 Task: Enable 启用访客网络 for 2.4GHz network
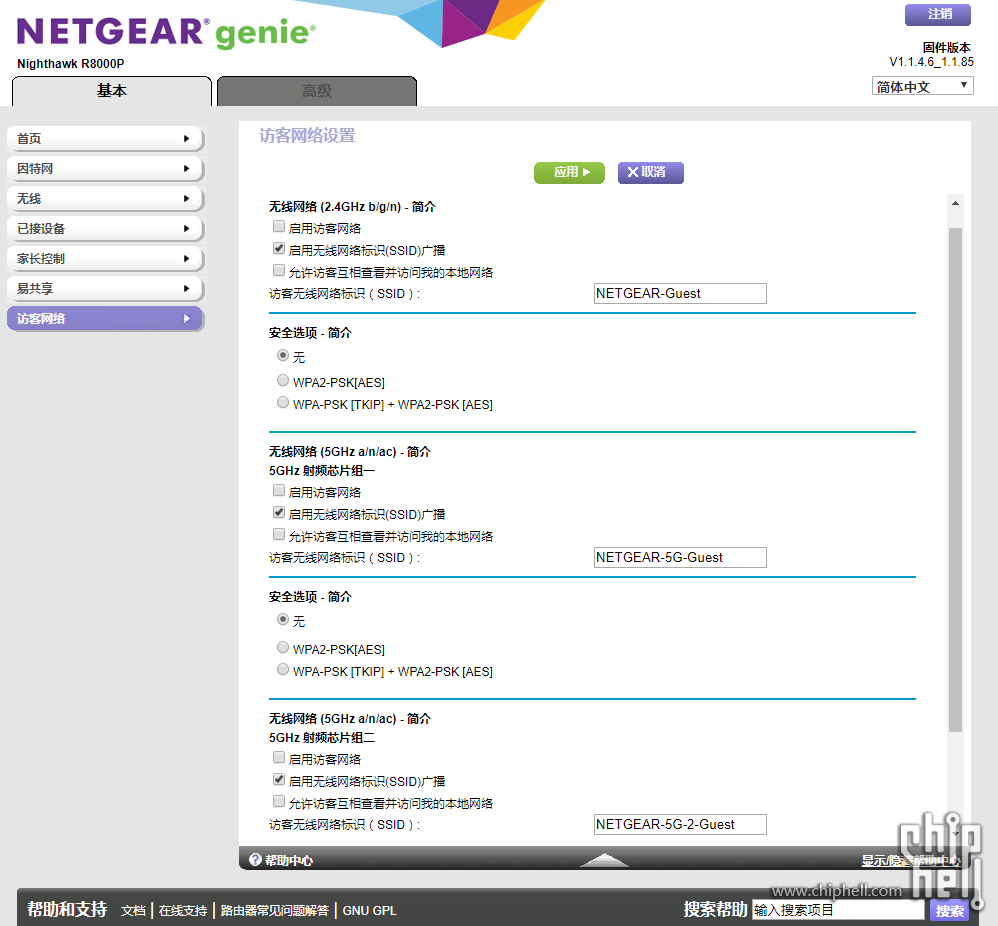click(x=279, y=227)
